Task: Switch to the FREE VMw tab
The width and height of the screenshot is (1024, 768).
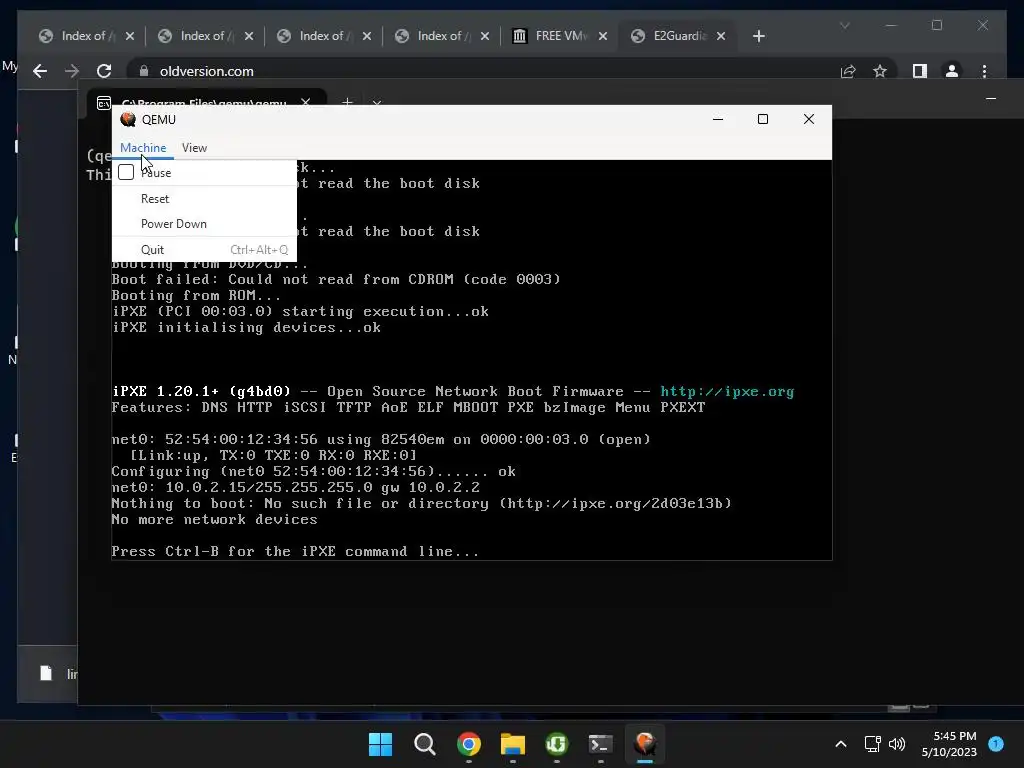Action: click(x=560, y=36)
